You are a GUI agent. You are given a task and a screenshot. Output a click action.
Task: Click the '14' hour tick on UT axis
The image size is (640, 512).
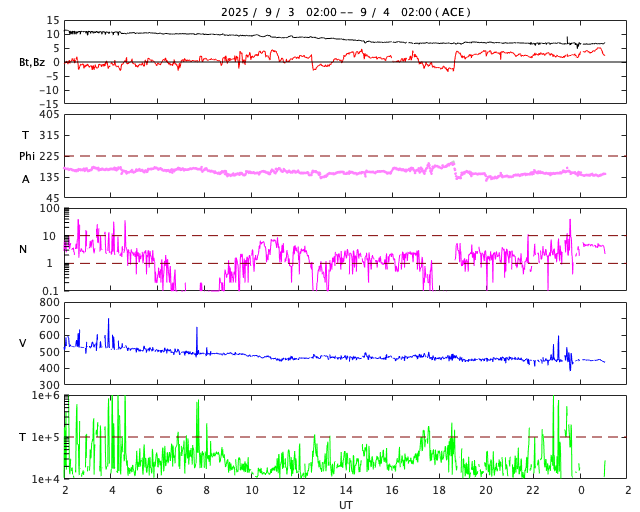pos(346,490)
